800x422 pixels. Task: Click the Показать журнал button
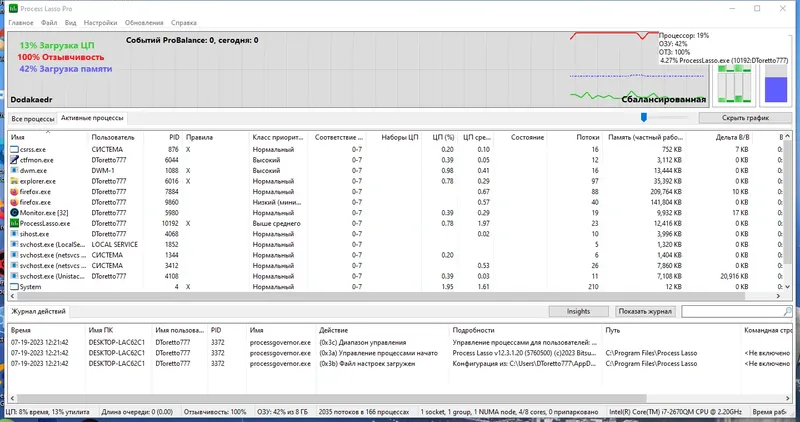coord(645,311)
